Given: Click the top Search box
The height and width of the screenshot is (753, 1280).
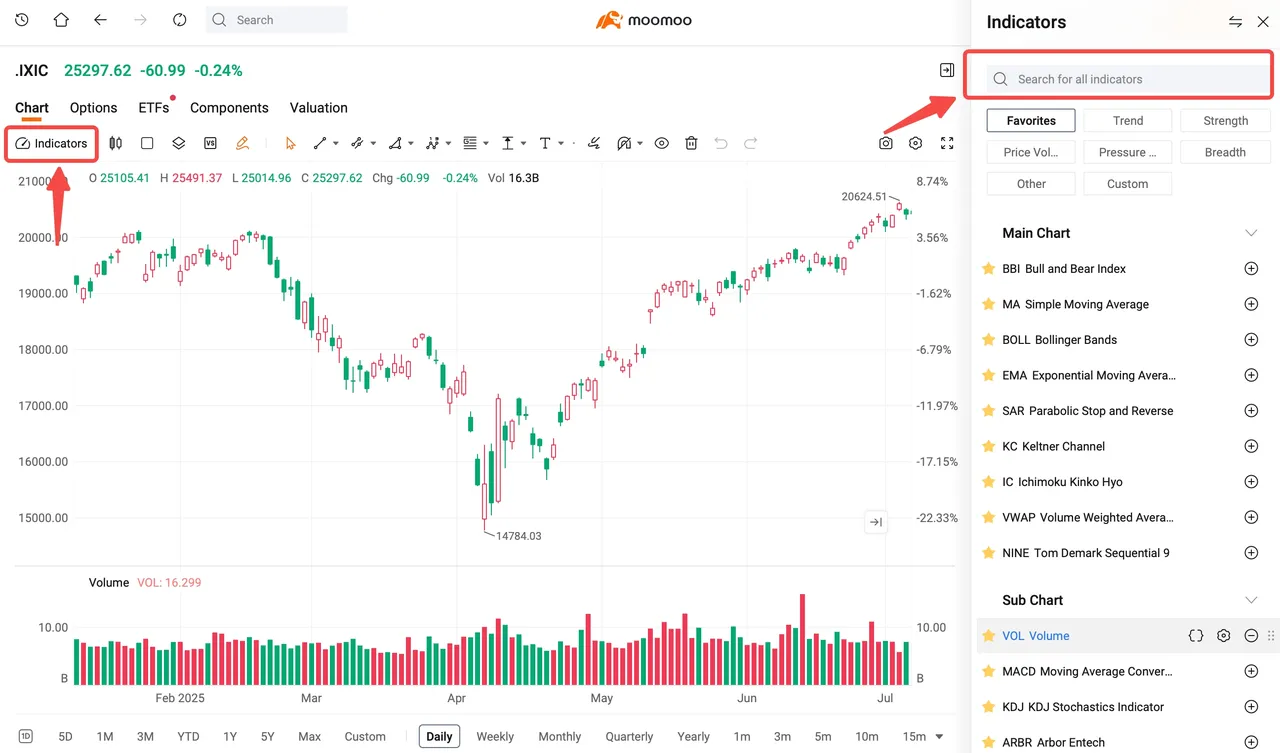Looking at the screenshot, I should click(x=277, y=20).
